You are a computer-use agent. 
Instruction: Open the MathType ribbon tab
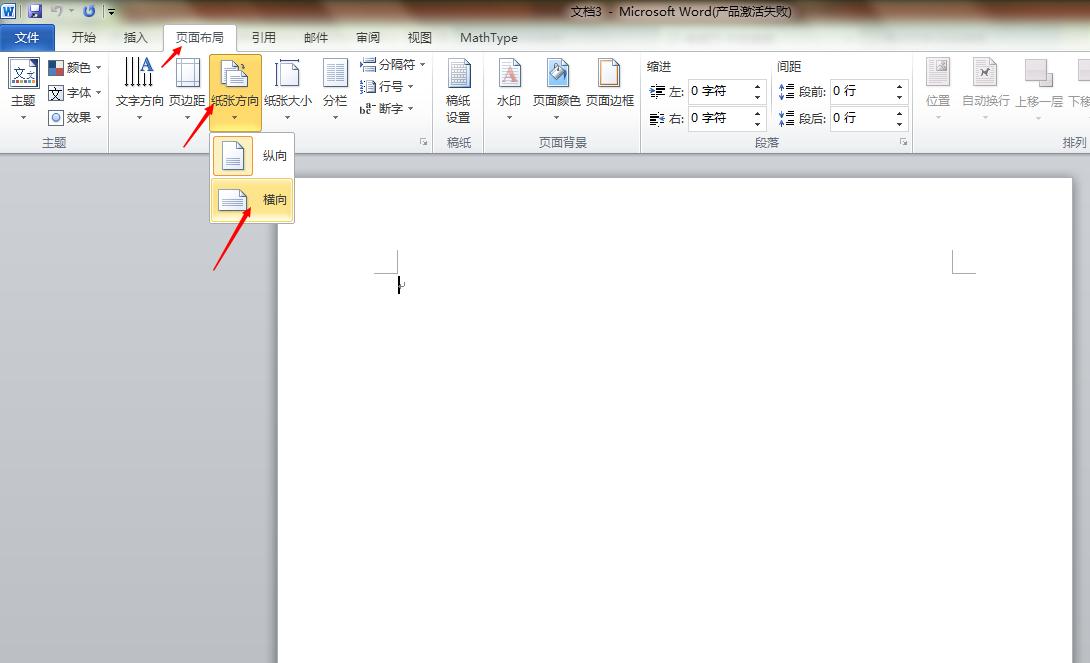(488, 37)
